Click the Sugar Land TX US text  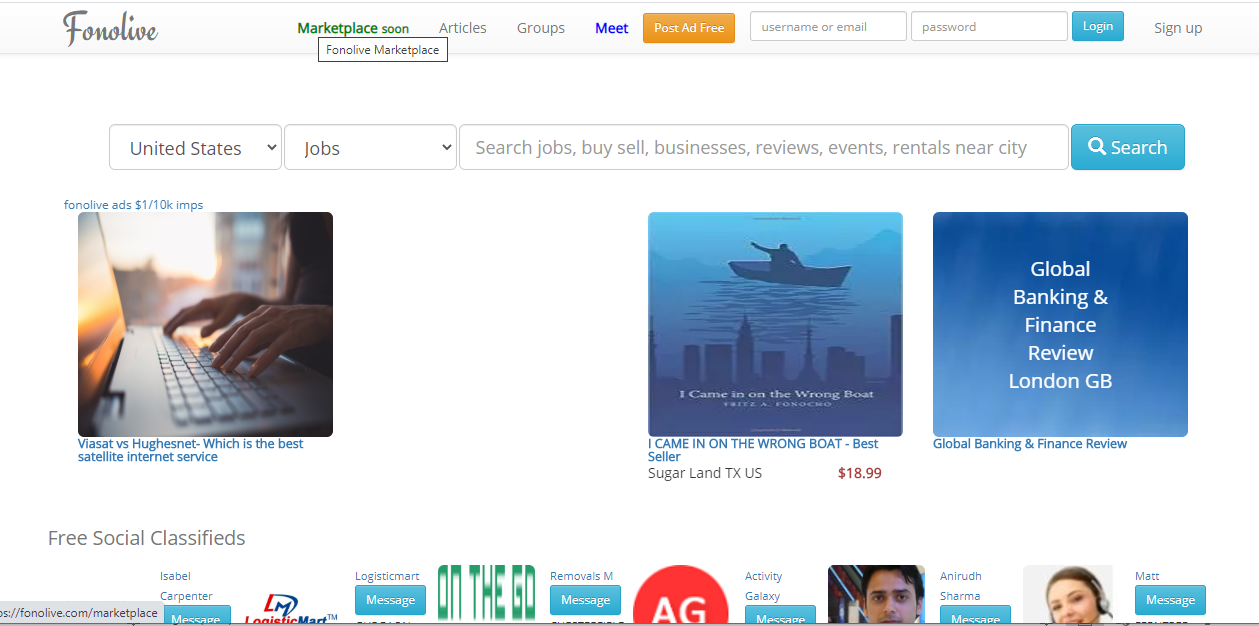(705, 473)
